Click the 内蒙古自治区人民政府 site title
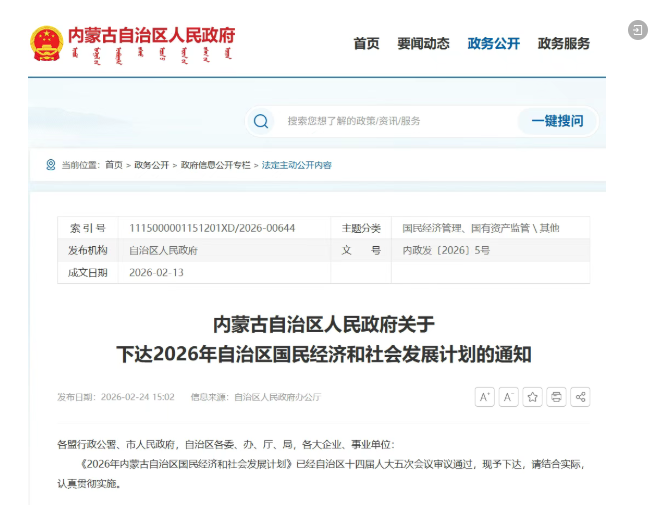This screenshot has width=657, height=508. pos(151,36)
